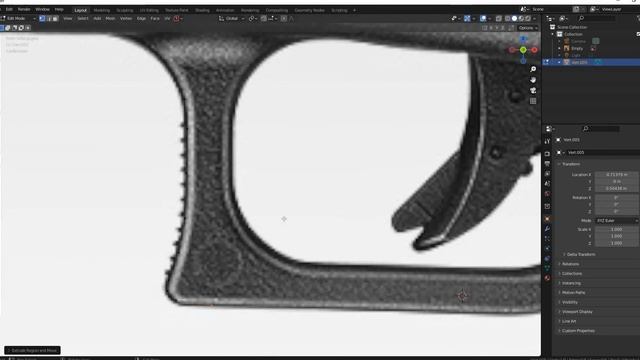
Task: Toggle camera view icon
Action: [533, 90]
